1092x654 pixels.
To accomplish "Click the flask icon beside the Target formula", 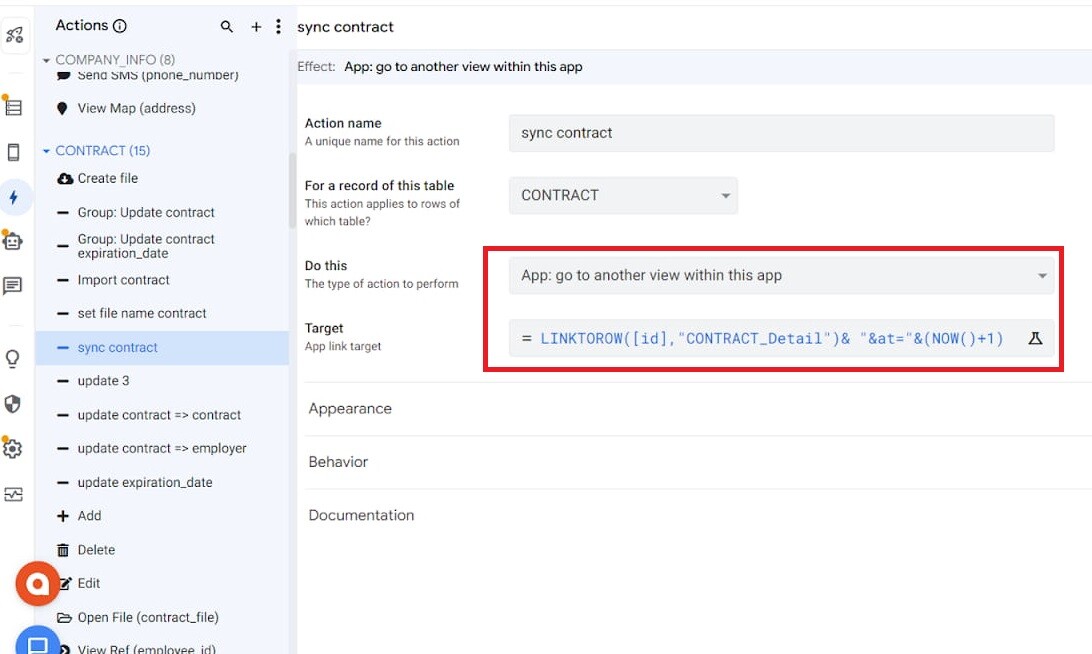I will click(1036, 339).
